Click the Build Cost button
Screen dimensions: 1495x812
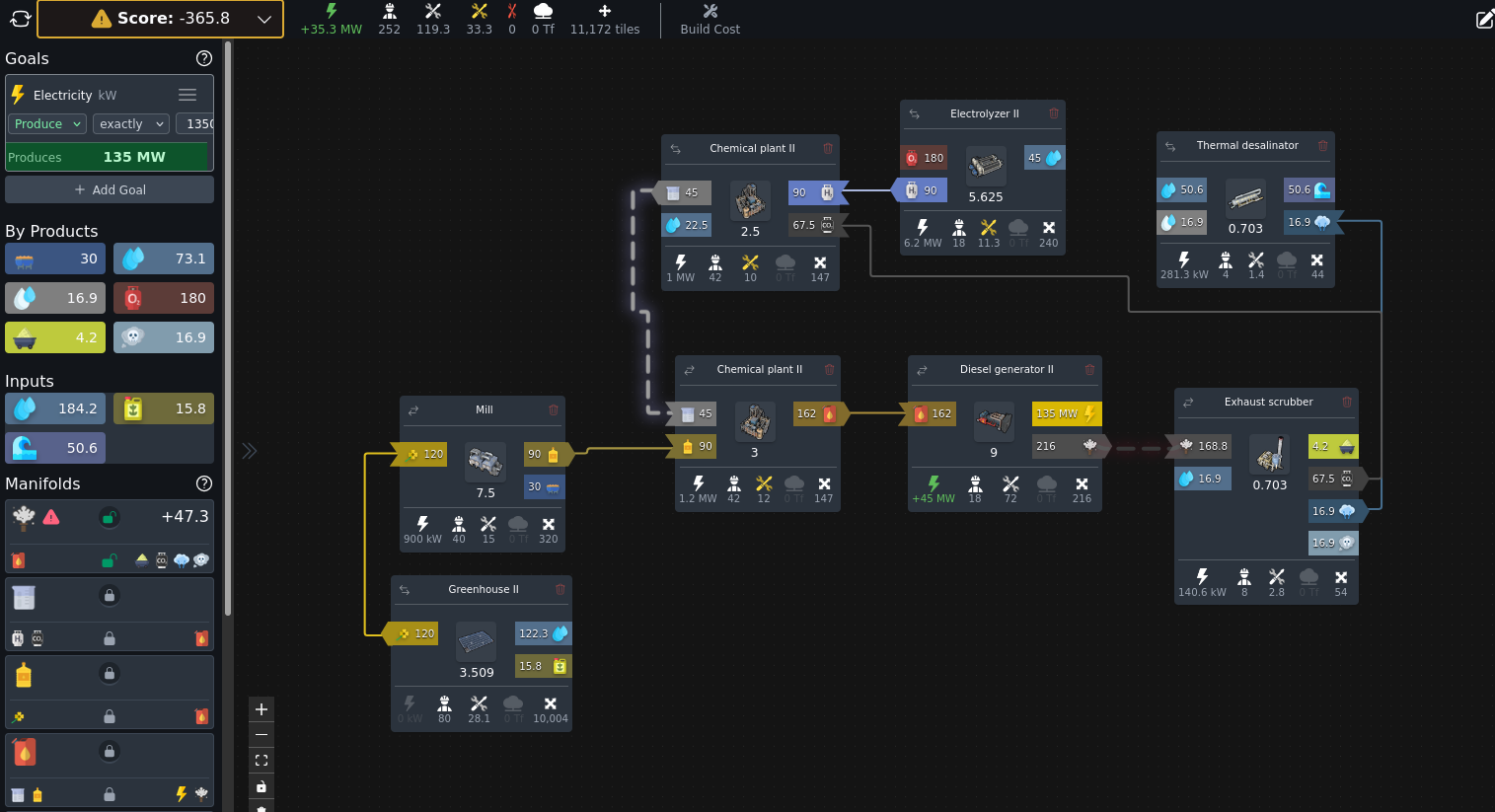[710, 19]
